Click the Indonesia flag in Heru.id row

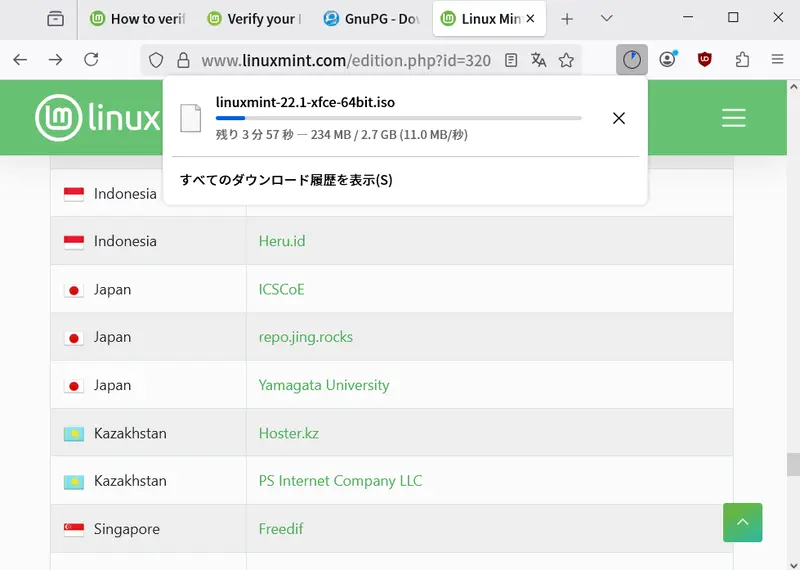73,242
